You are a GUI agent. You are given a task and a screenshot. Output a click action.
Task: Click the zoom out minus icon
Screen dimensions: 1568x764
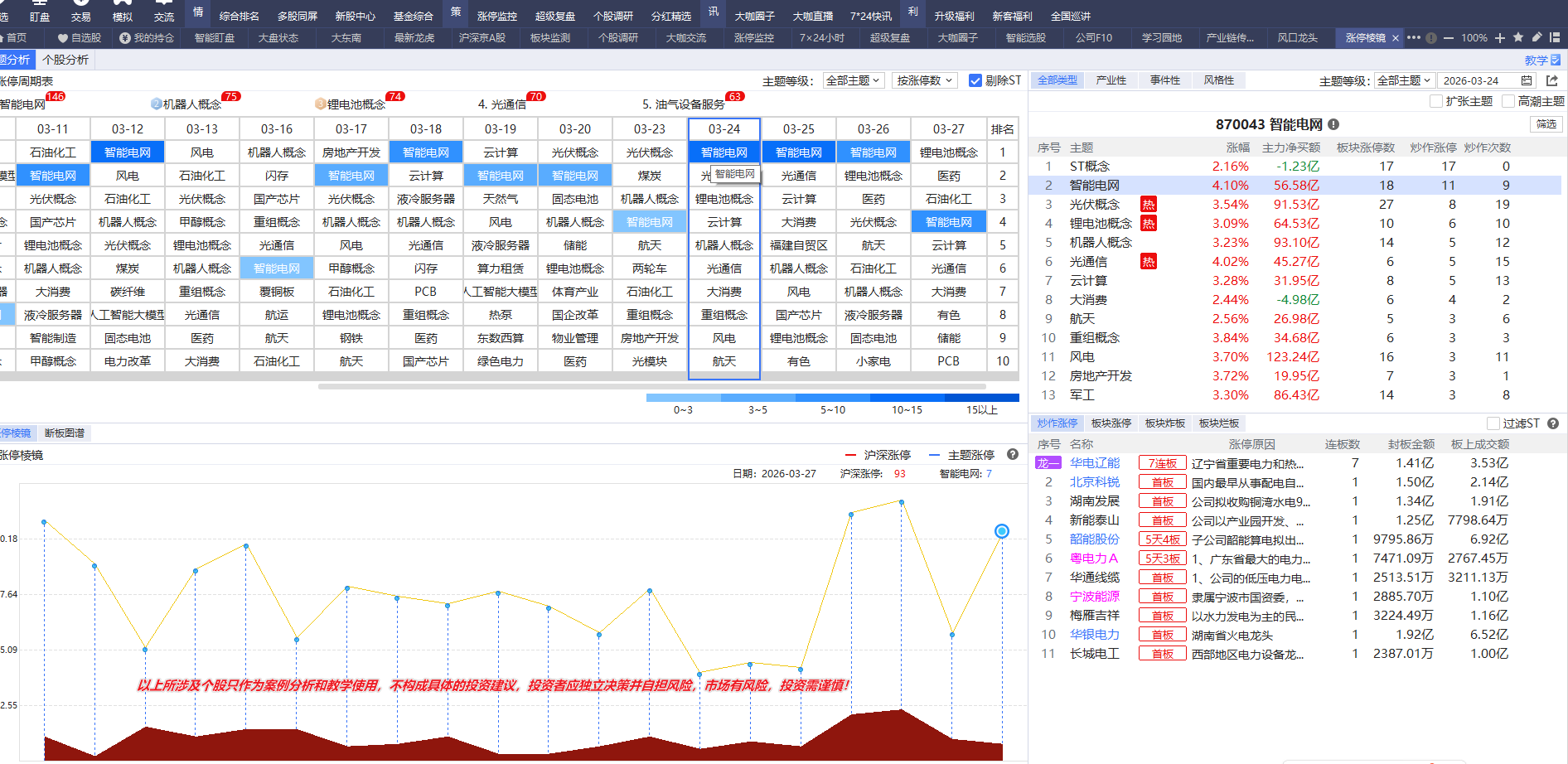pos(1449,37)
